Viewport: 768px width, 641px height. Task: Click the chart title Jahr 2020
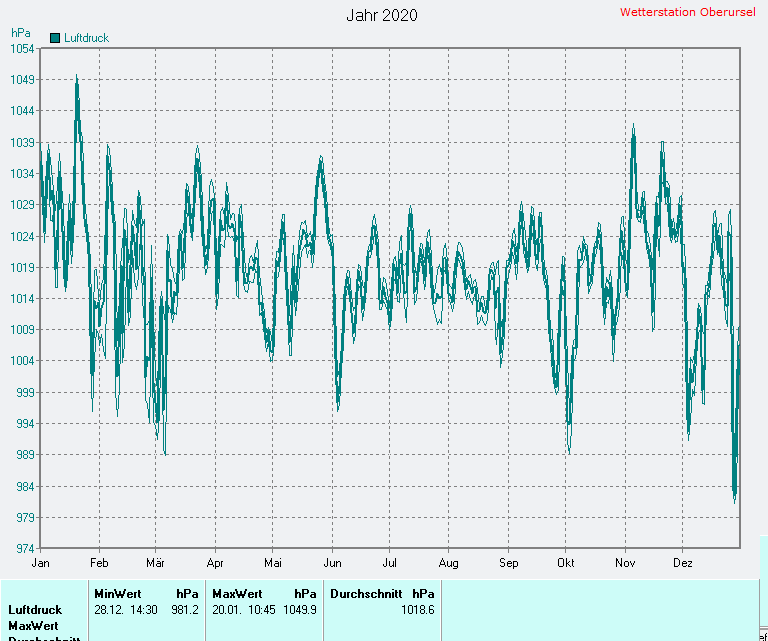(382, 15)
